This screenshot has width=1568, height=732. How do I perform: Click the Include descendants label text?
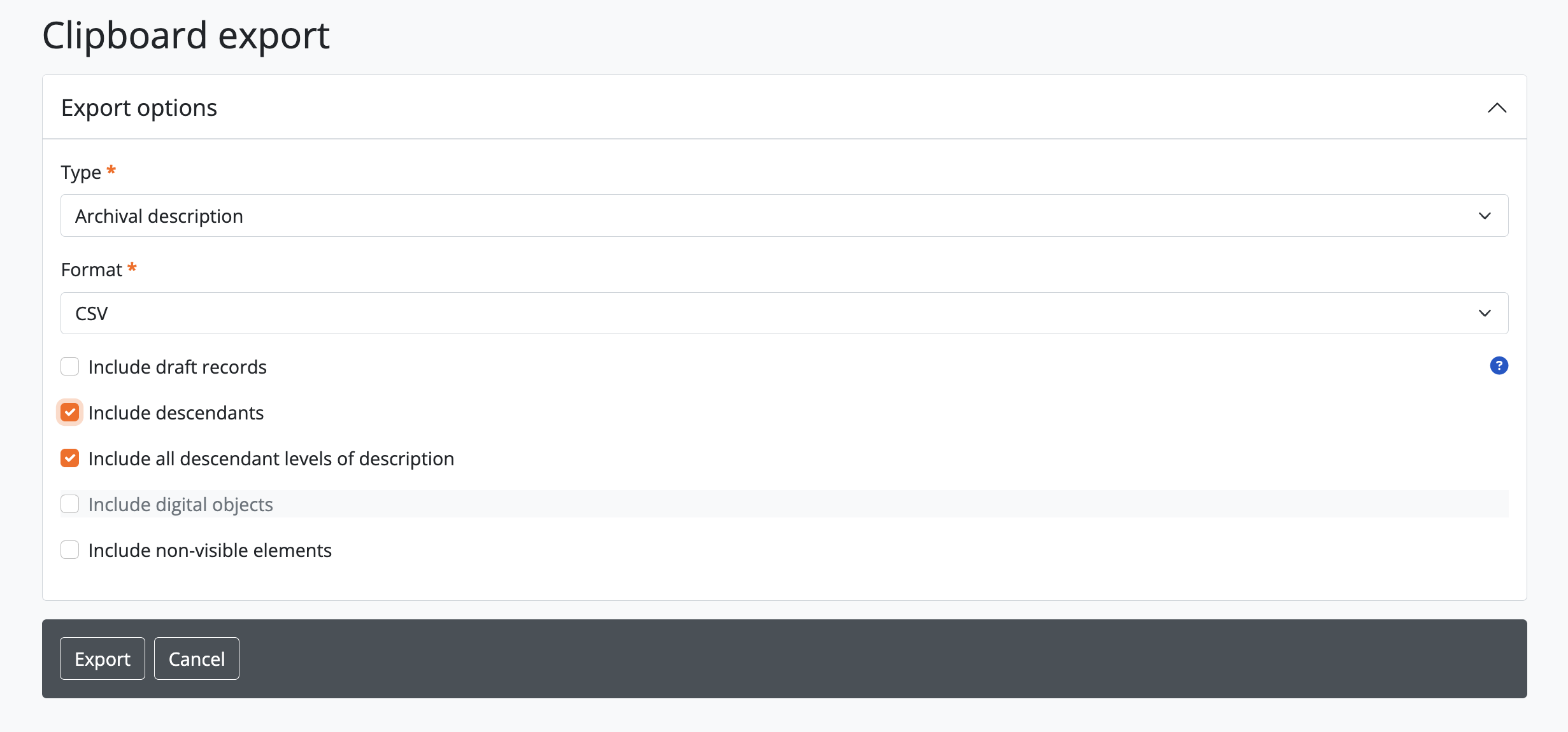(x=176, y=413)
